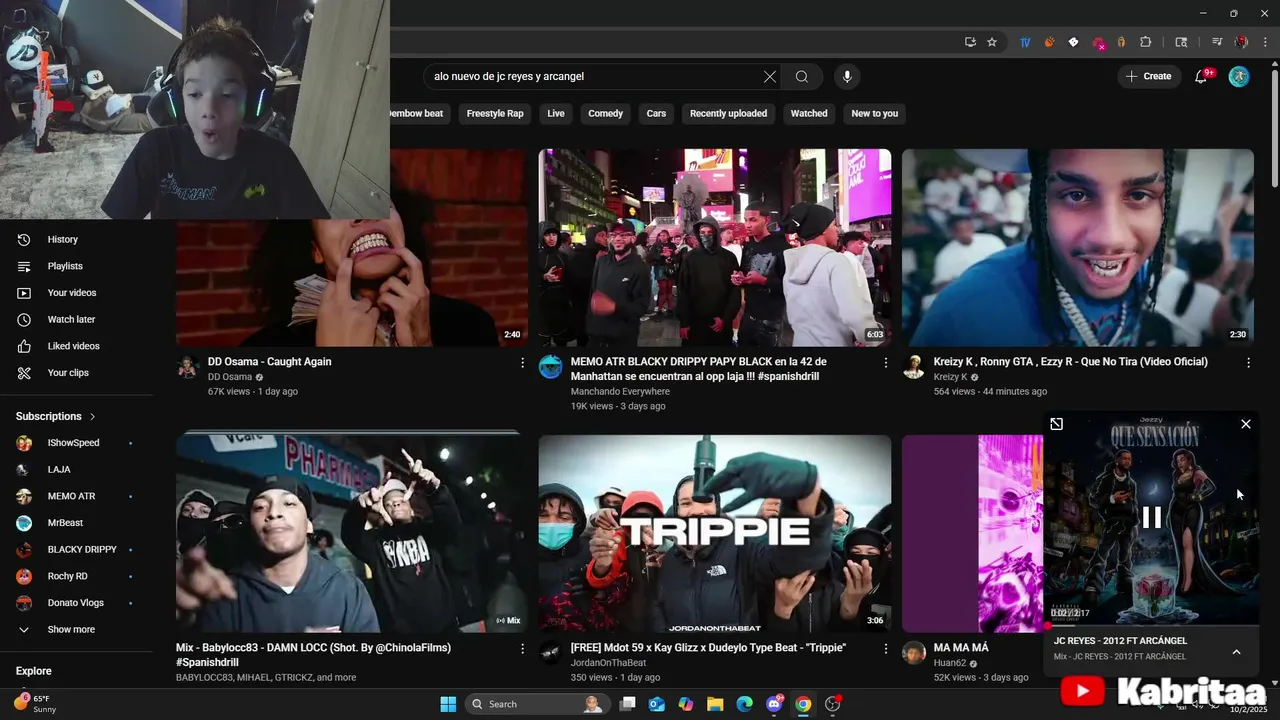This screenshot has width=1280, height=720.
Task: Play the Trippie type beat thumbnail
Action: 715,533
